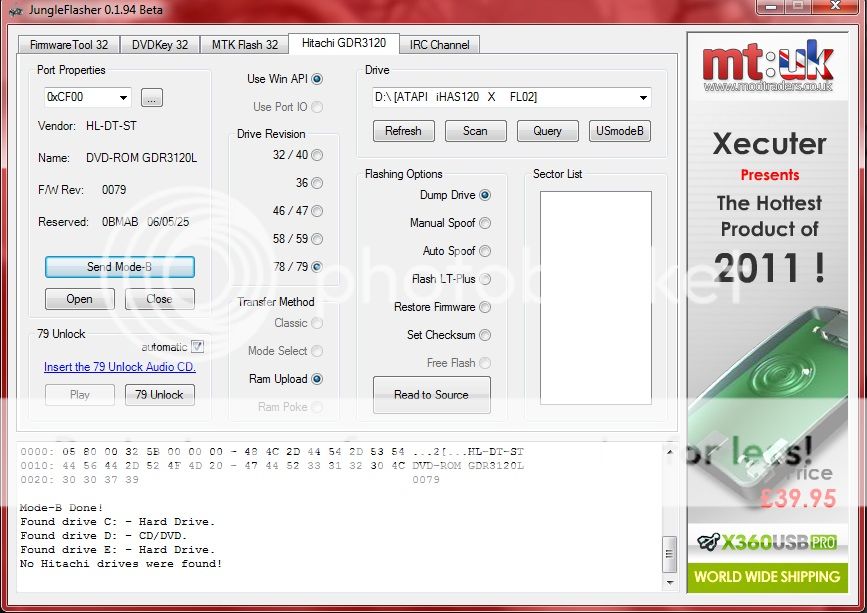Select the Use Win API radio button

click(x=317, y=79)
